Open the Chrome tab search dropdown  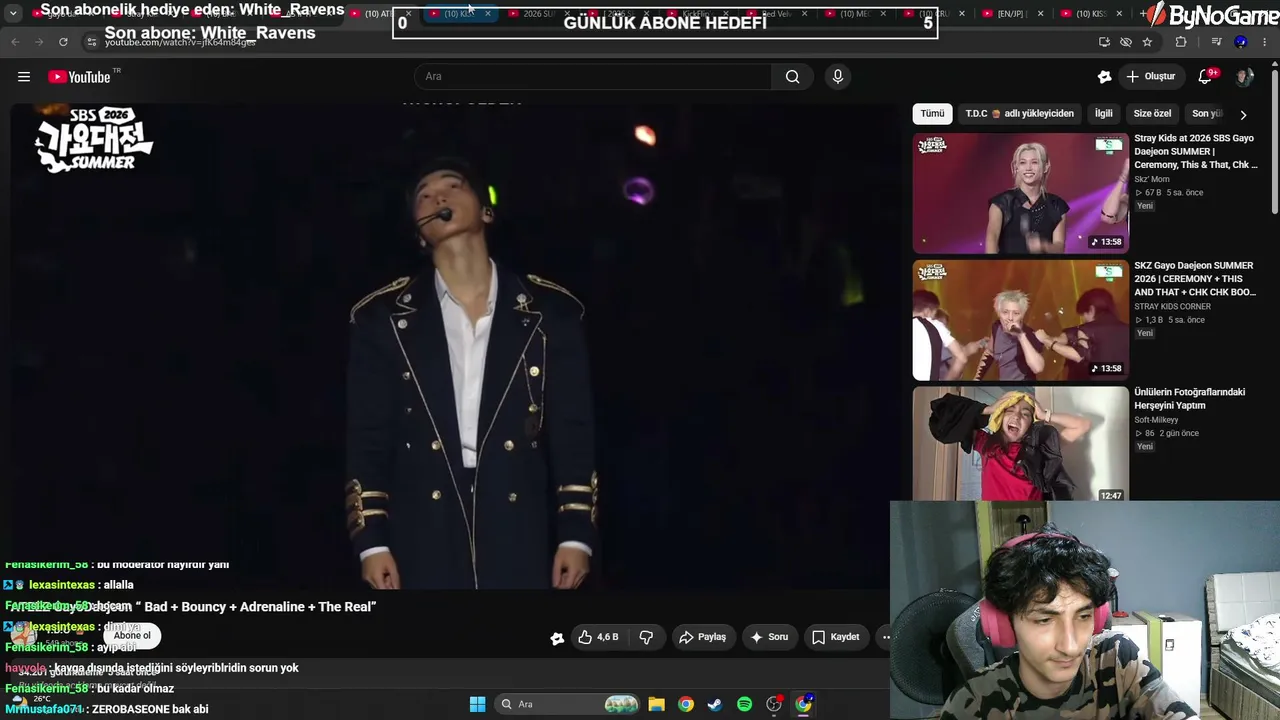point(13,14)
